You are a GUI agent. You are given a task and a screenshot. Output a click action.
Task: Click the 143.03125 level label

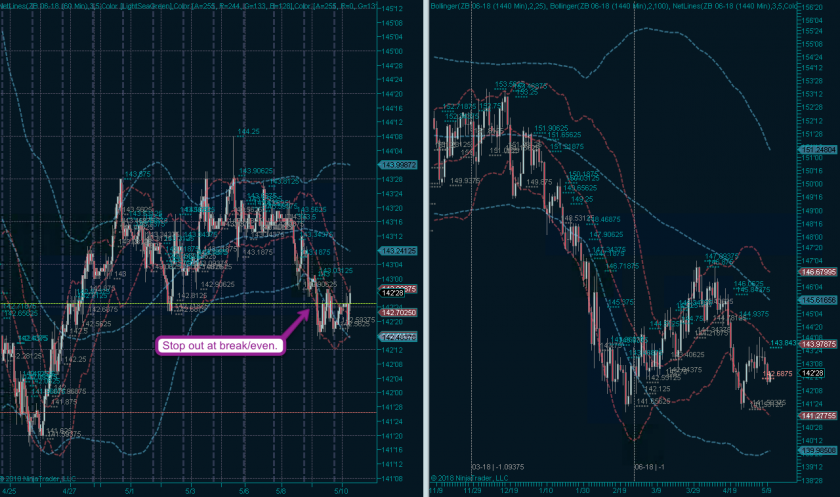tap(336, 270)
